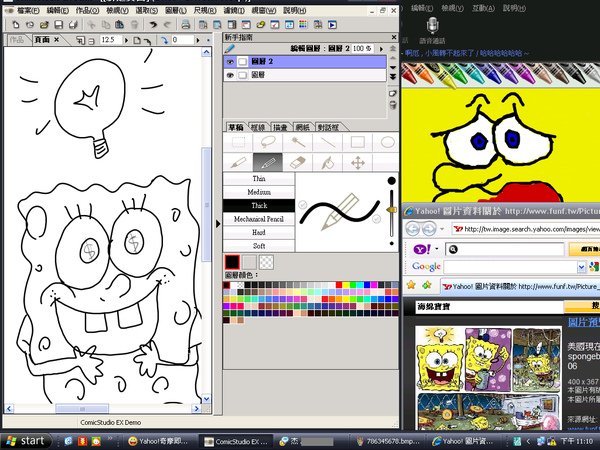This screenshot has height=450, width=600.
Task: Select the rectangular marquee selection tool
Action: tap(238, 142)
